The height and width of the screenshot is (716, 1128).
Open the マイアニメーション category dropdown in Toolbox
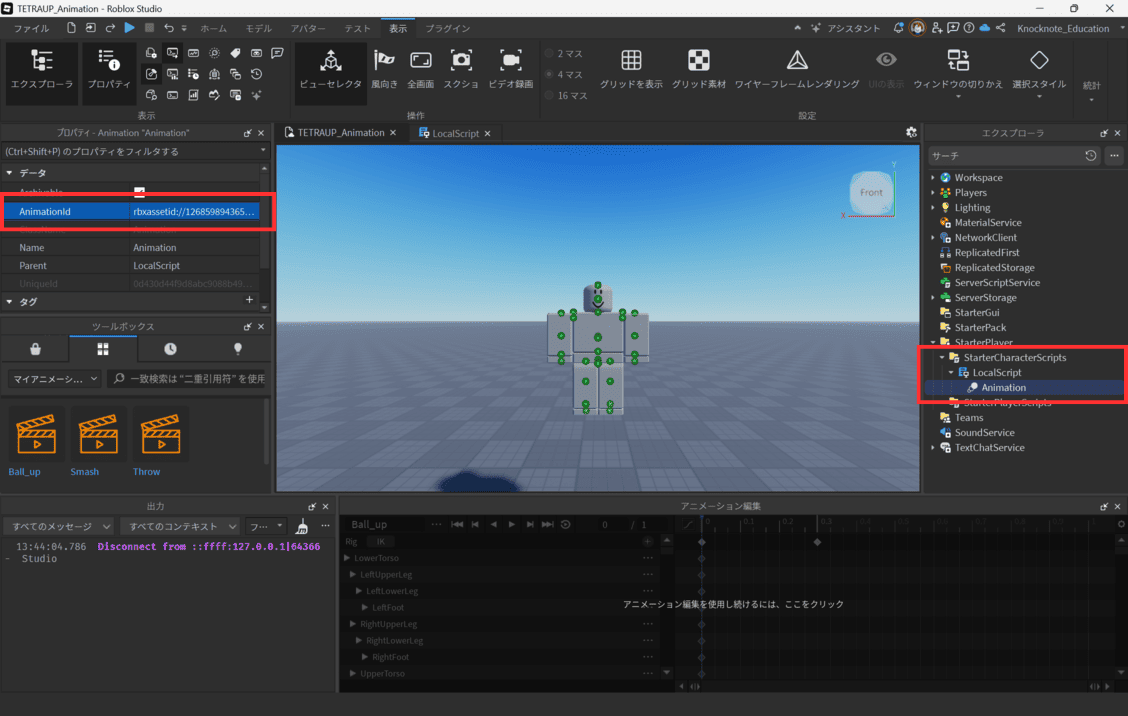click(55, 379)
